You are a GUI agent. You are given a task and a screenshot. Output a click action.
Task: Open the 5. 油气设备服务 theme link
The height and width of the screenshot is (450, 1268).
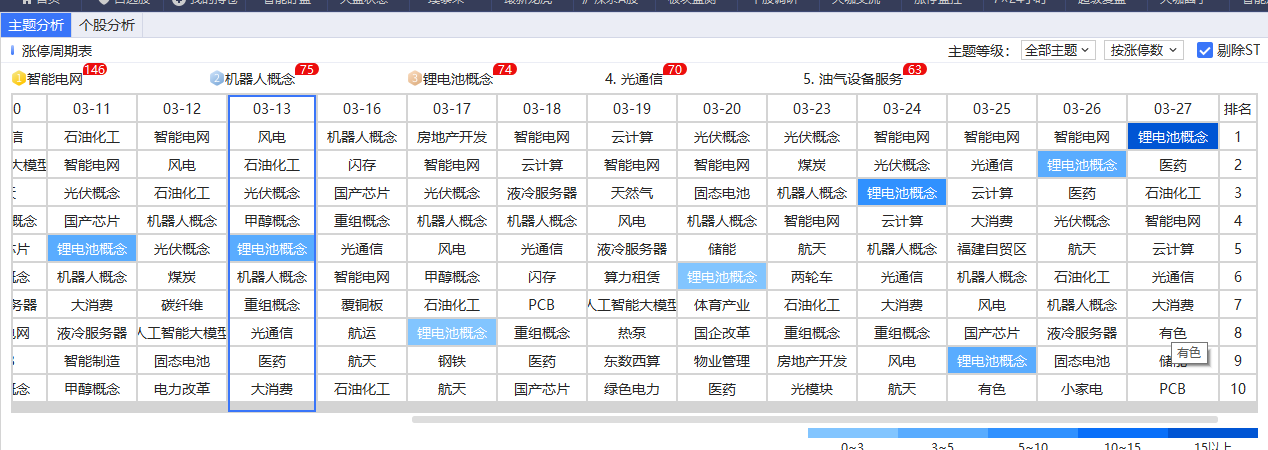[853, 79]
